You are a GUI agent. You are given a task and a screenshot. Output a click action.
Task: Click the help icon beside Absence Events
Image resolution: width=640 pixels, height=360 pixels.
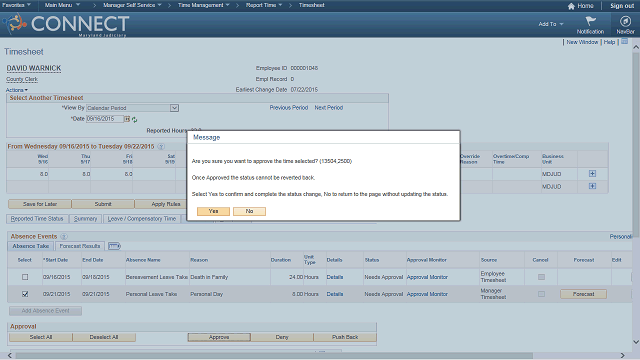64,236
